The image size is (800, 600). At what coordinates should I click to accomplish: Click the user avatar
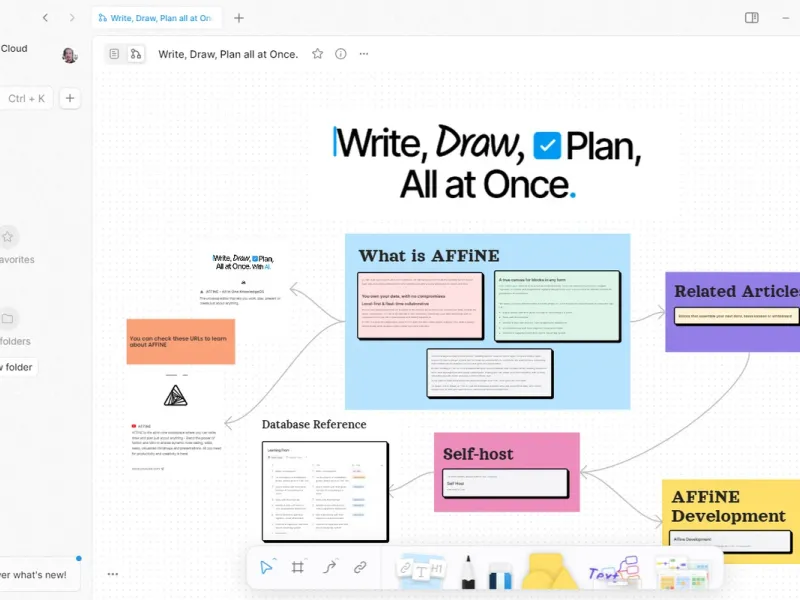click(x=69, y=55)
